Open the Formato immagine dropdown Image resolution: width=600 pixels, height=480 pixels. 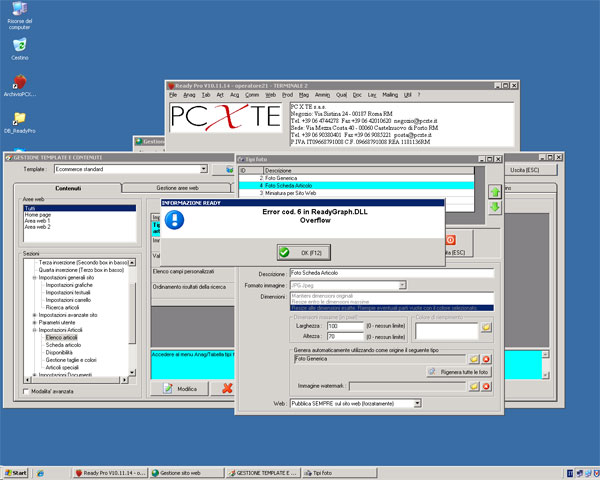[402, 286]
